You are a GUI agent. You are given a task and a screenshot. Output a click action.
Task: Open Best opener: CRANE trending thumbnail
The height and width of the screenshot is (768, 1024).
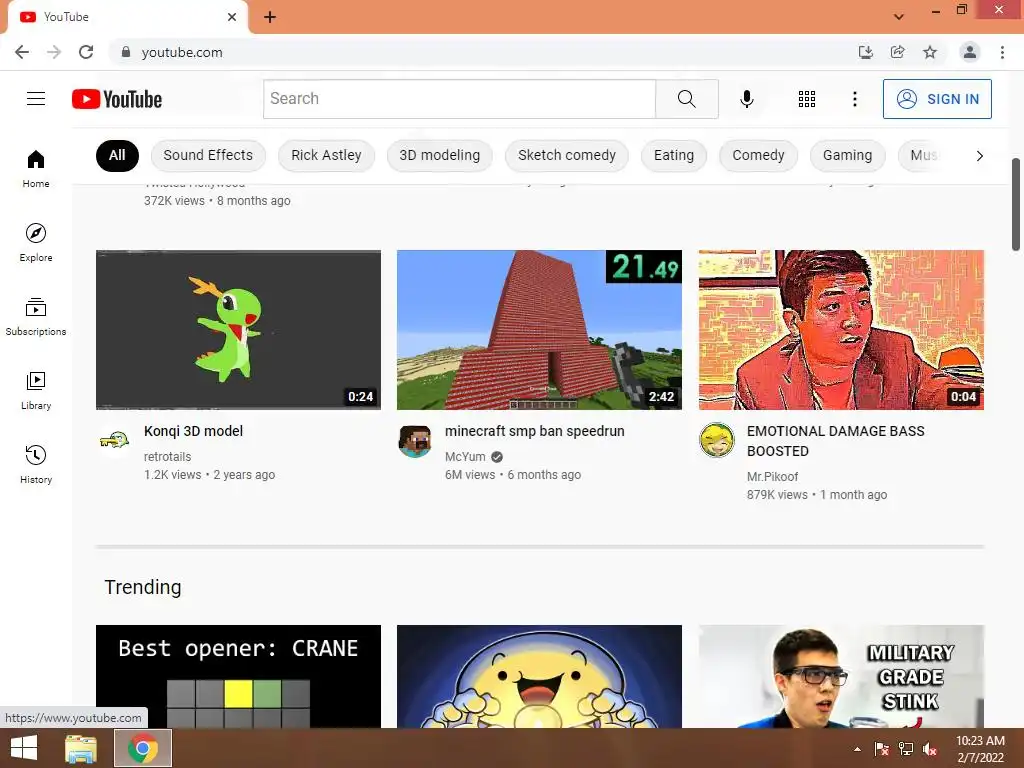[x=238, y=676]
